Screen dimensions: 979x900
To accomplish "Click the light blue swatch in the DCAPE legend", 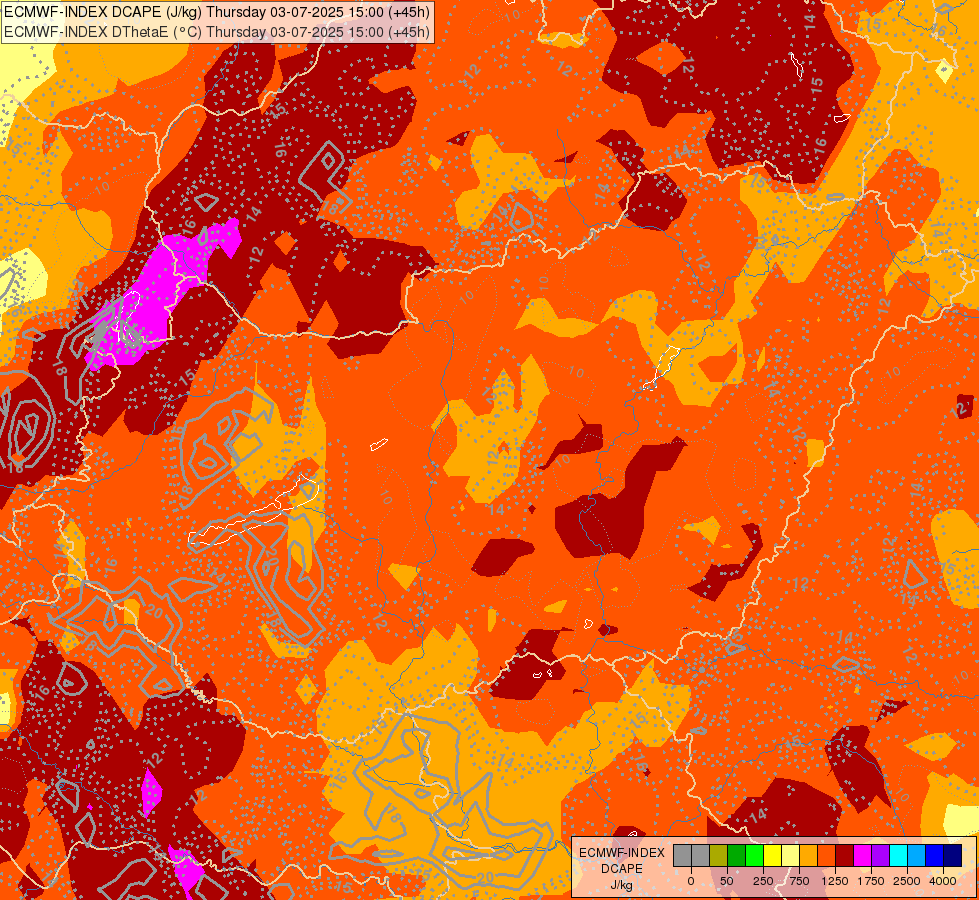I will click(917, 855).
